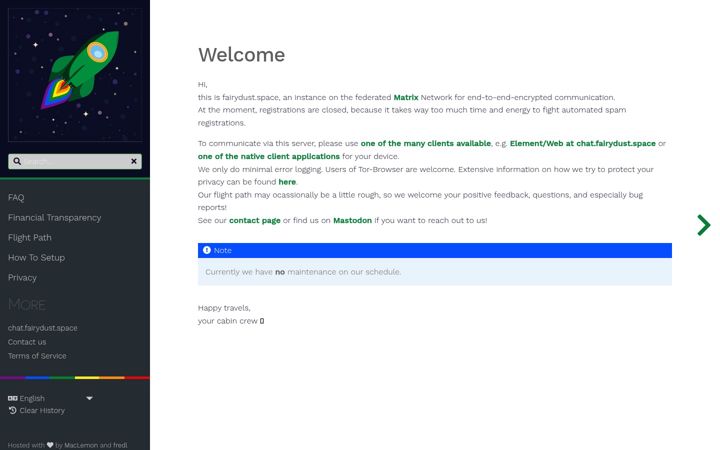720x450 pixels.
Task: Open the Matrix network link
Action: (x=406, y=97)
